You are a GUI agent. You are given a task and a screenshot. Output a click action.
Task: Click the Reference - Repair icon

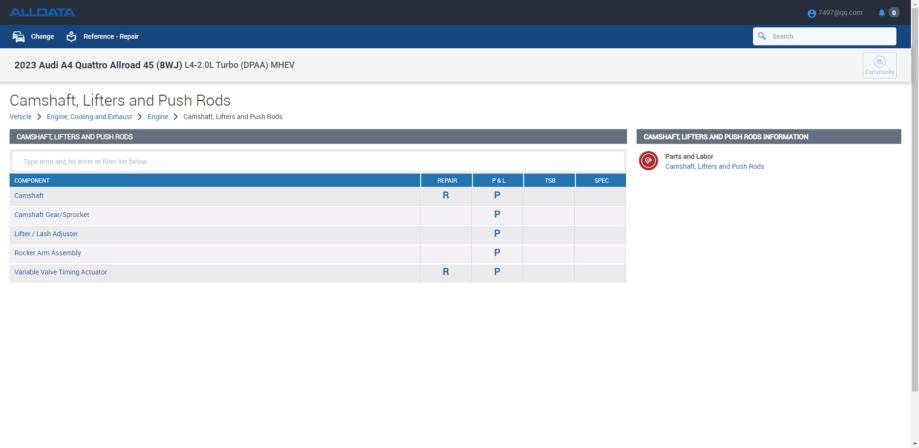72,36
